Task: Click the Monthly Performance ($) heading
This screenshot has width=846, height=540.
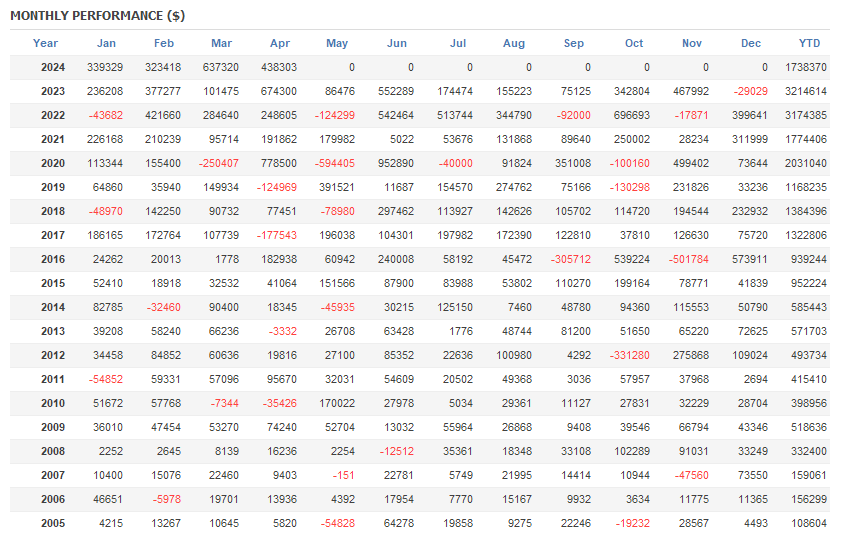Action: tap(97, 16)
